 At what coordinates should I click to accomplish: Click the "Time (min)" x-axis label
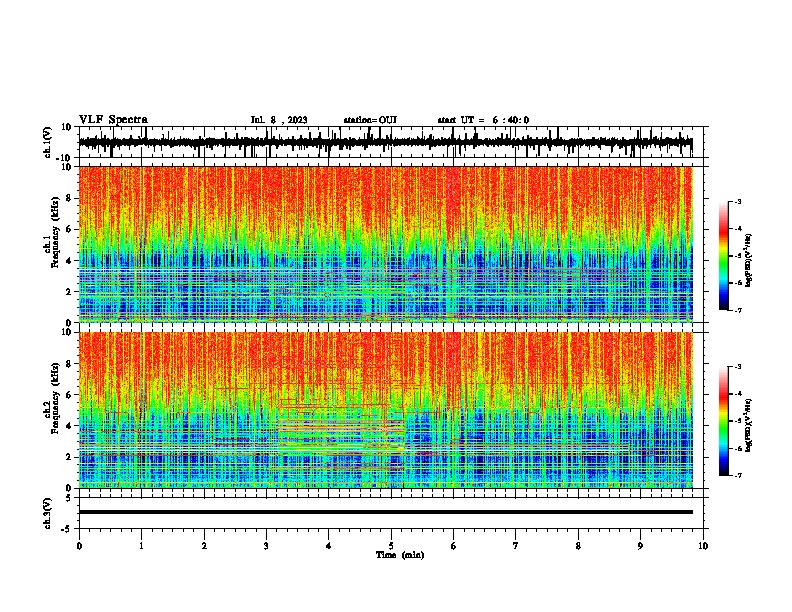pyautogui.click(x=400, y=555)
